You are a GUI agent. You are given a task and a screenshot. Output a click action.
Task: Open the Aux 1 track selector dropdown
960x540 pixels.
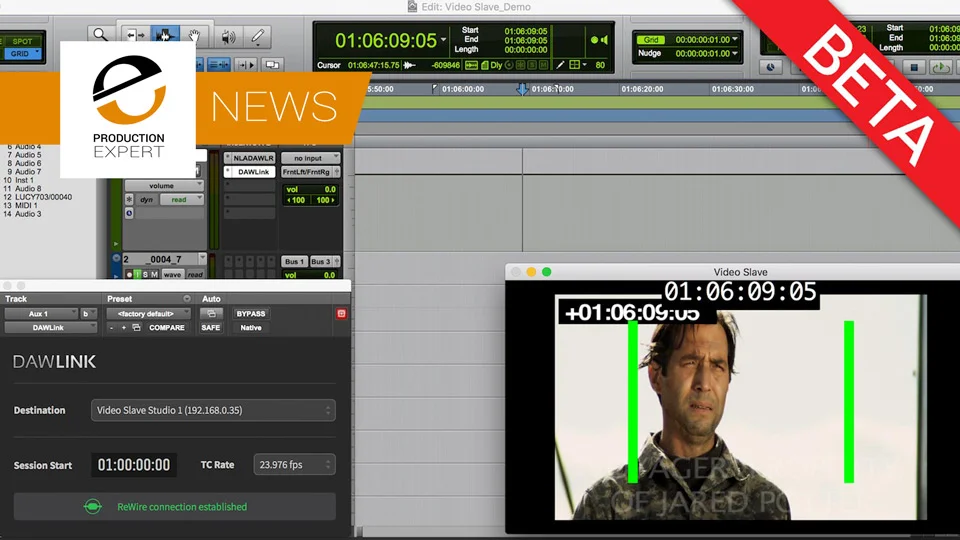[x=41, y=313]
